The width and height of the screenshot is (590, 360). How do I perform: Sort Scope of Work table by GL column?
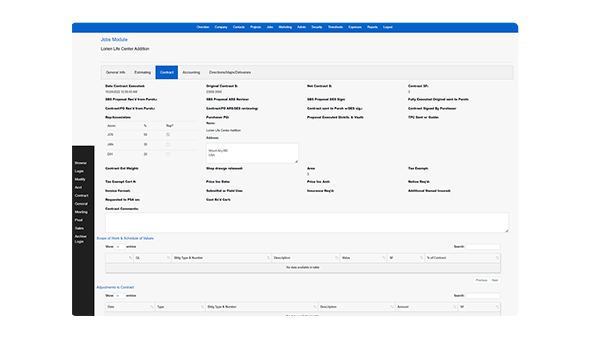[x=152, y=258]
